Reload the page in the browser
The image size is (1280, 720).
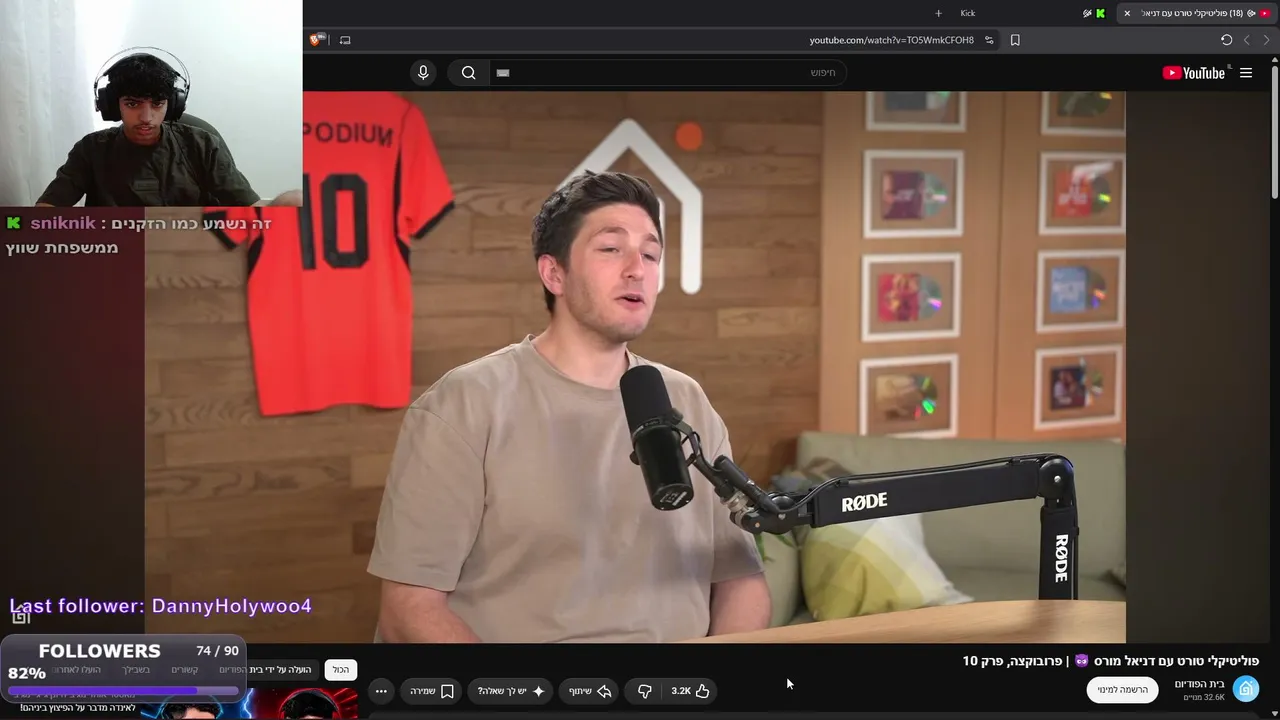[x=1226, y=40]
